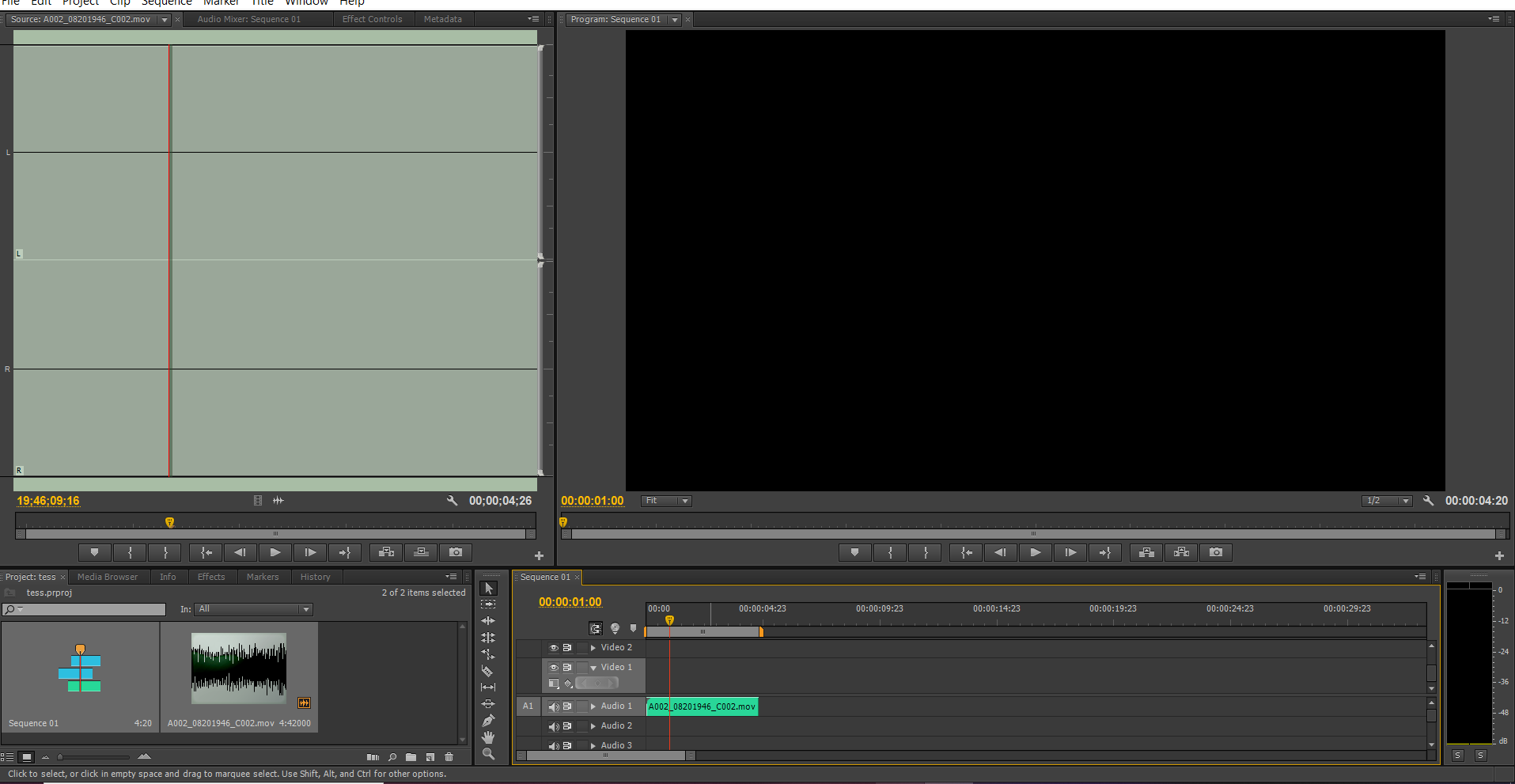Image resolution: width=1515 pixels, height=784 pixels.
Task: Expand the Video 2 track
Action: pyautogui.click(x=593, y=648)
